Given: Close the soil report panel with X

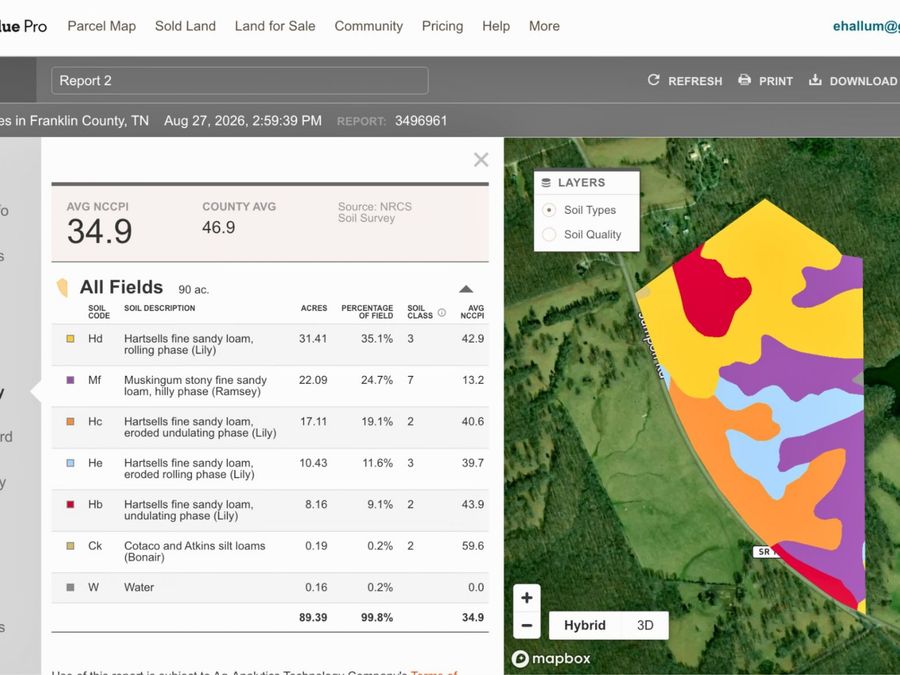Looking at the screenshot, I should tap(481, 160).
